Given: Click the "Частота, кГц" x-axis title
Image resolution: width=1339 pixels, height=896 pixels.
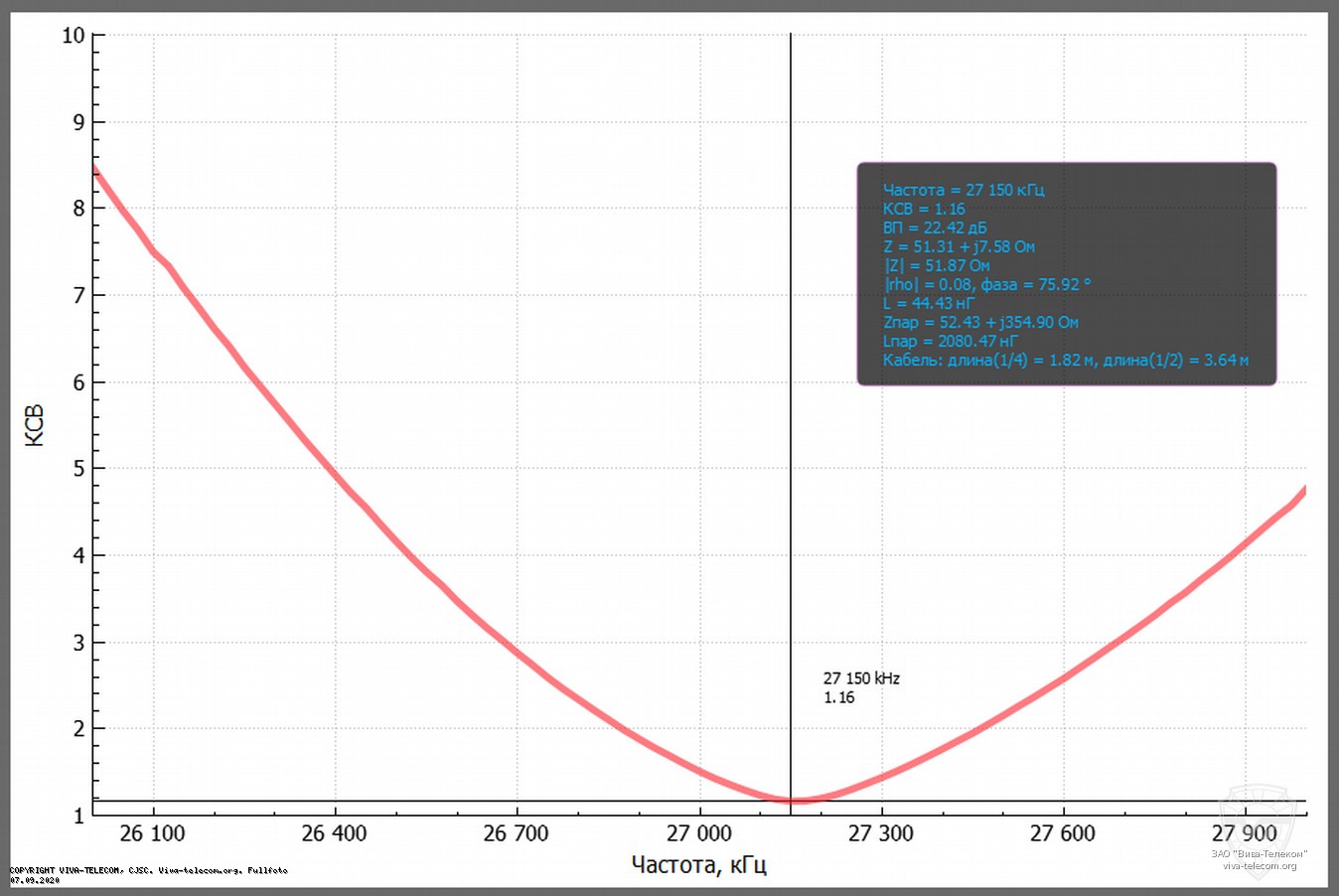Looking at the screenshot, I should 699,865.
